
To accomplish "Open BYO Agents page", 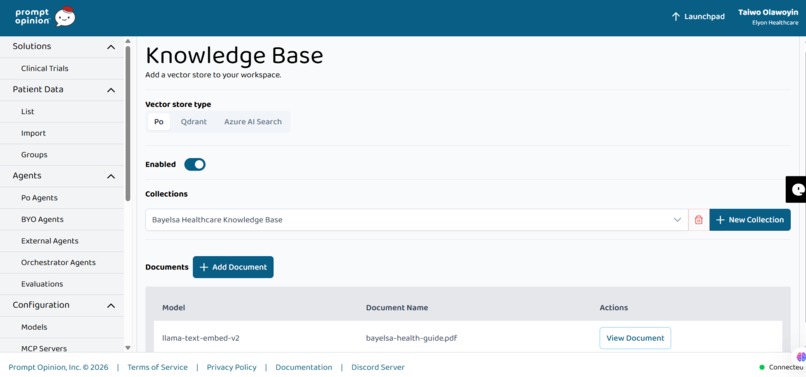I will (42, 220).
